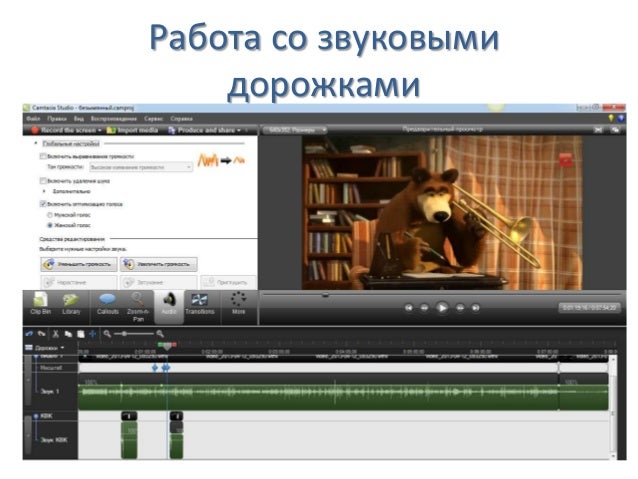Click the first blue zoom keyframe marker
This screenshot has height=479, width=638.
tap(155, 368)
